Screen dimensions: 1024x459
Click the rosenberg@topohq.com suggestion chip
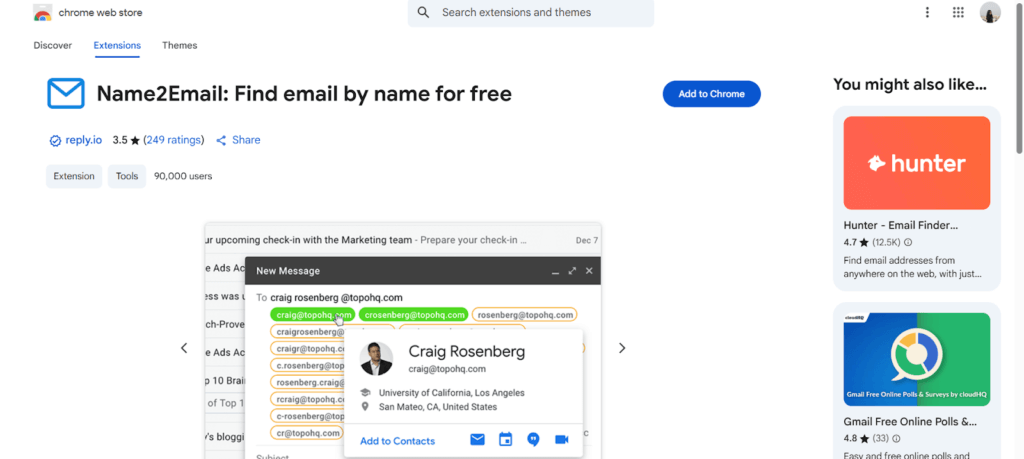(x=524, y=315)
